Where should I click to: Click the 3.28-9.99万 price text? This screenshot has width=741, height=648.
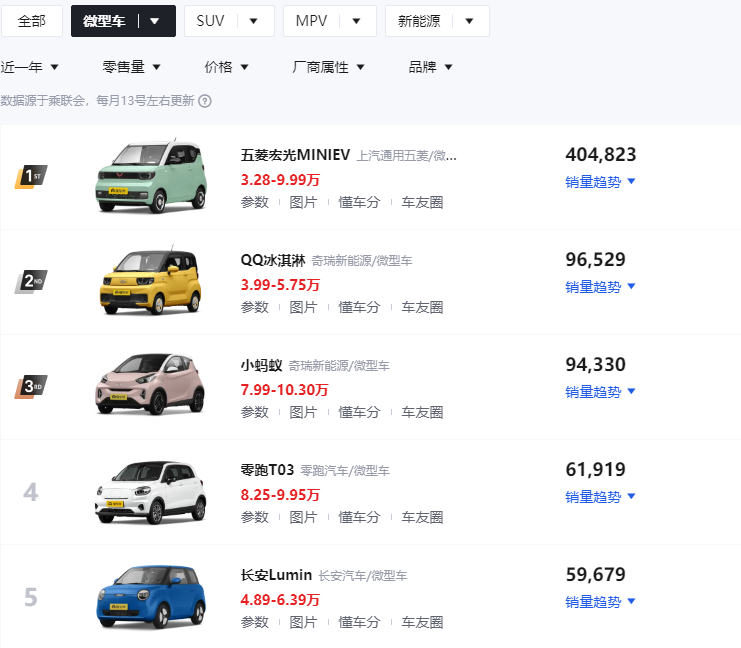[280, 180]
